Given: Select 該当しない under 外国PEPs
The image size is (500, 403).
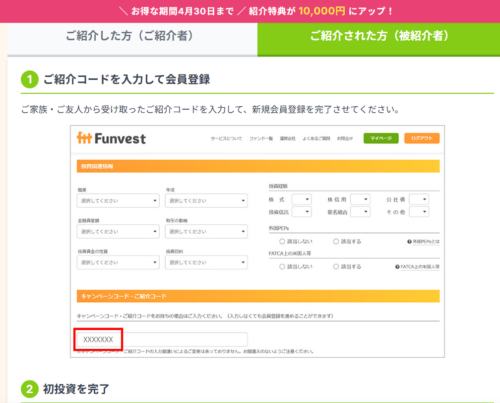Looking at the screenshot, I should pos(282,241).
